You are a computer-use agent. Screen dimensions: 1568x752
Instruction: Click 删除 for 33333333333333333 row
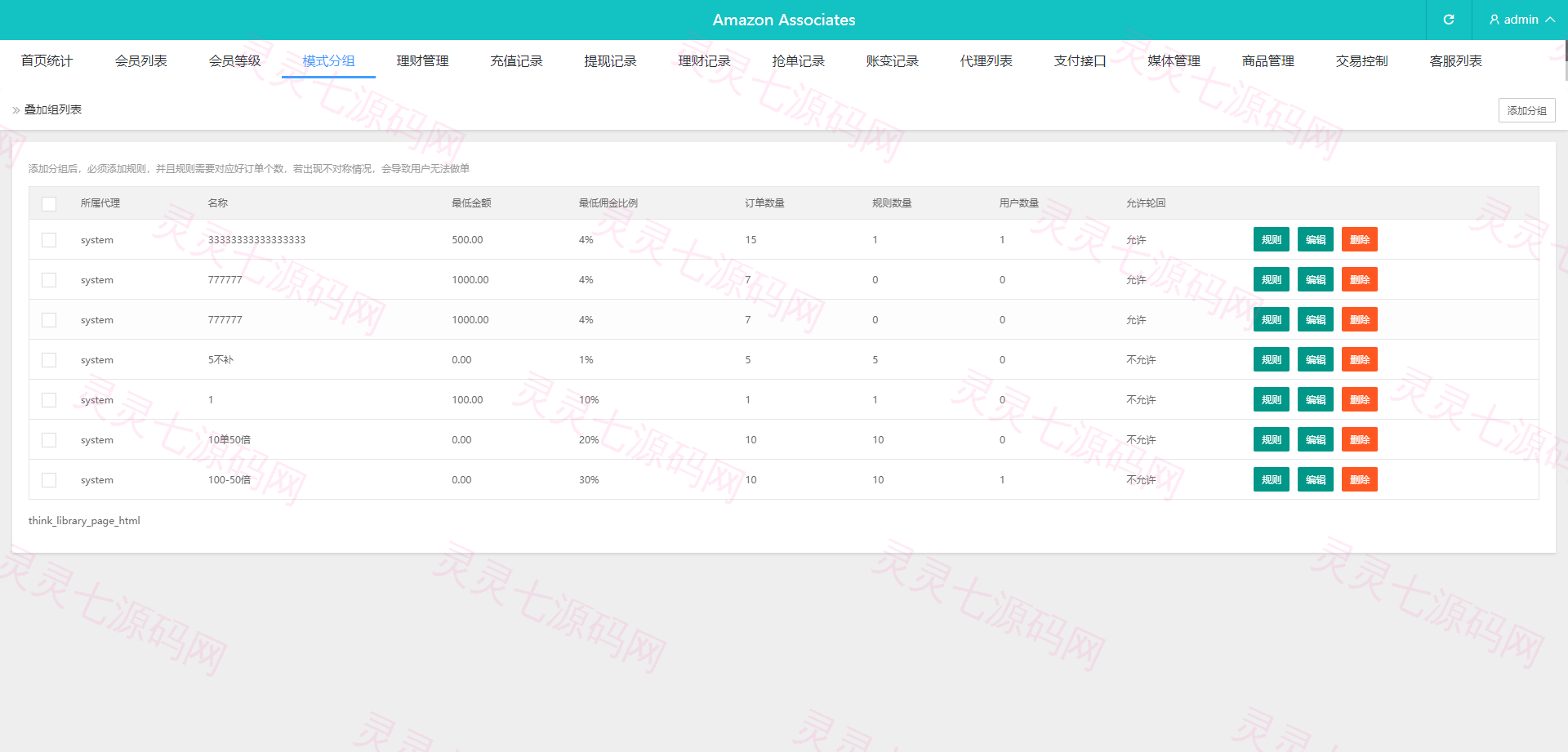click(x=1360, y=239)
